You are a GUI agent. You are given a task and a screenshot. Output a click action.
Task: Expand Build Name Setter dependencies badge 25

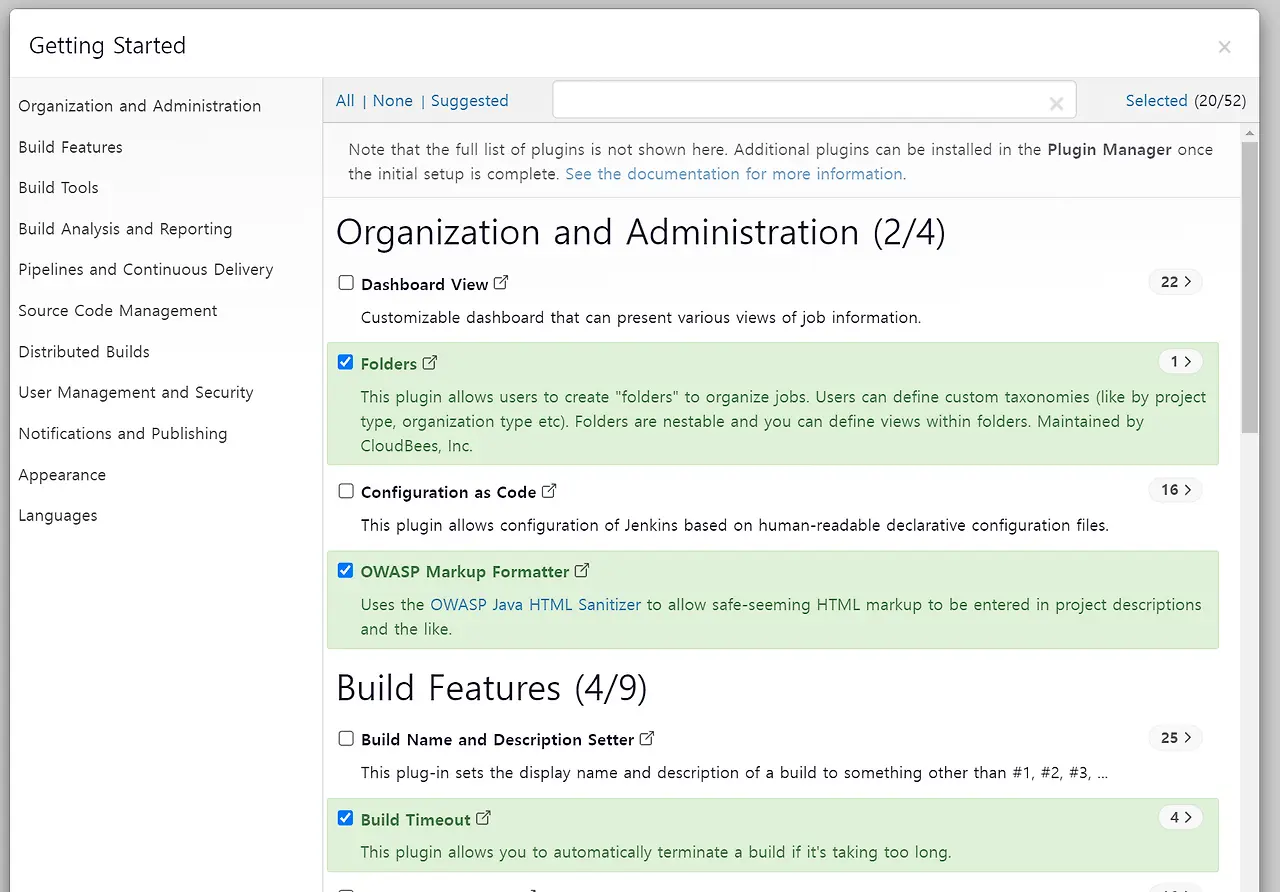pos(1175,738)
